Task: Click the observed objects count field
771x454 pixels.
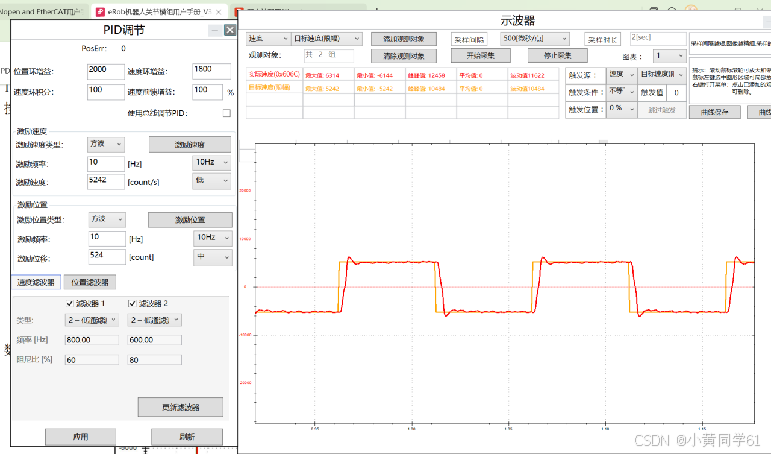Action: pos(328,55)
